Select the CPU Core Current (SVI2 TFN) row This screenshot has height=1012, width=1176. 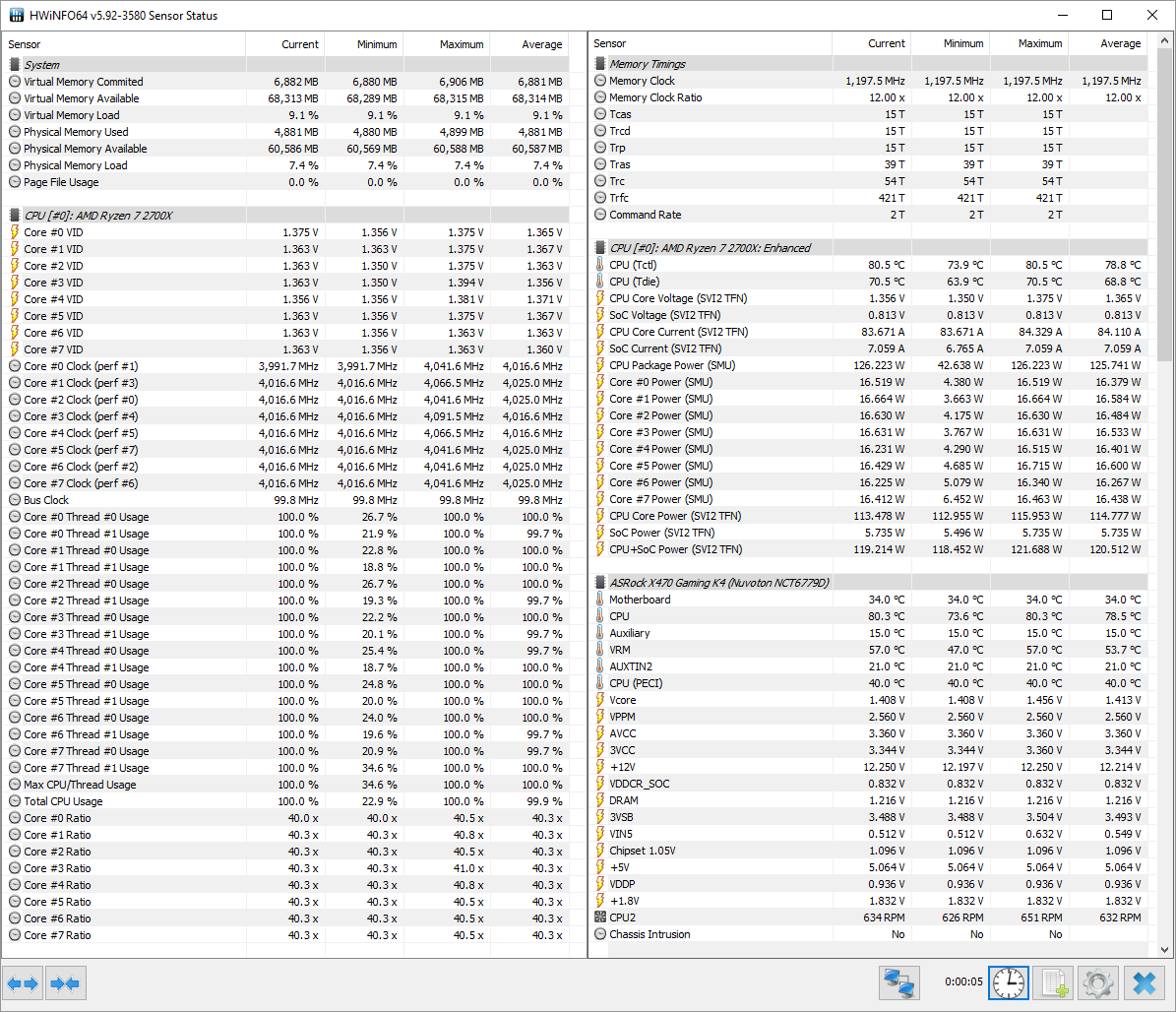point(870,332)
